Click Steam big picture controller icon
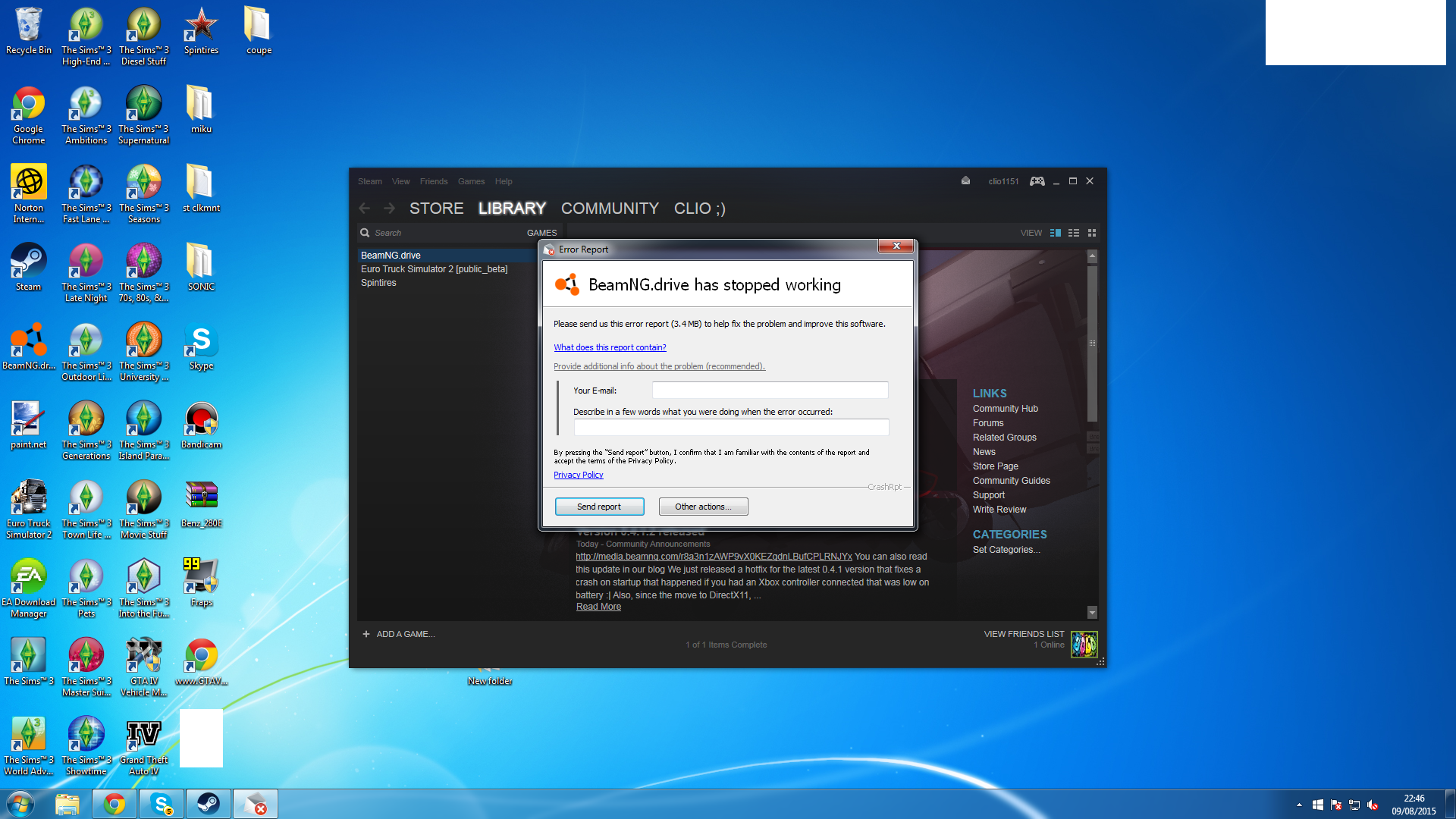 point(1037,181)
